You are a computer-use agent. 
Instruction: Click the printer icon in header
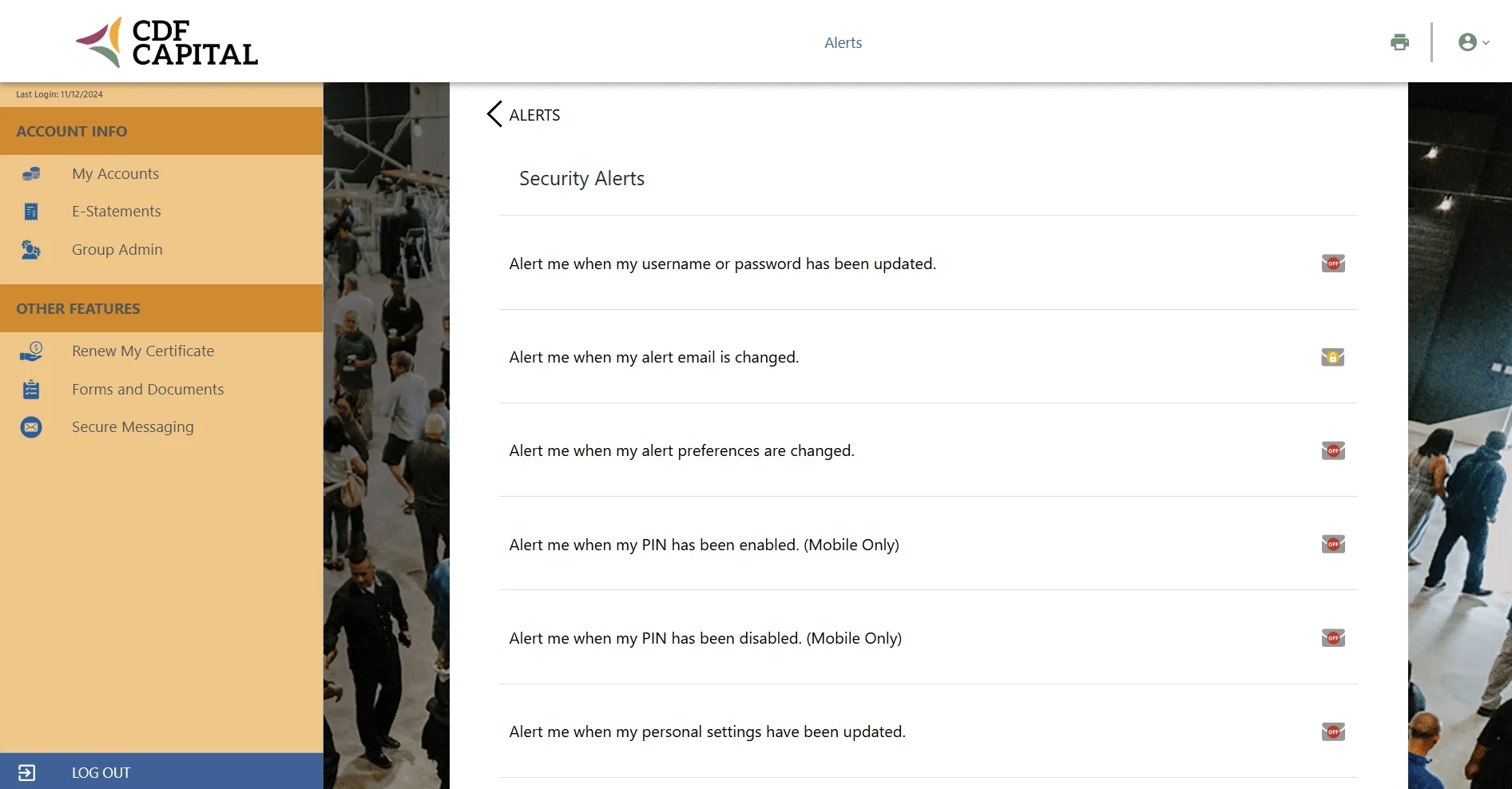[x=1399, y=42]
